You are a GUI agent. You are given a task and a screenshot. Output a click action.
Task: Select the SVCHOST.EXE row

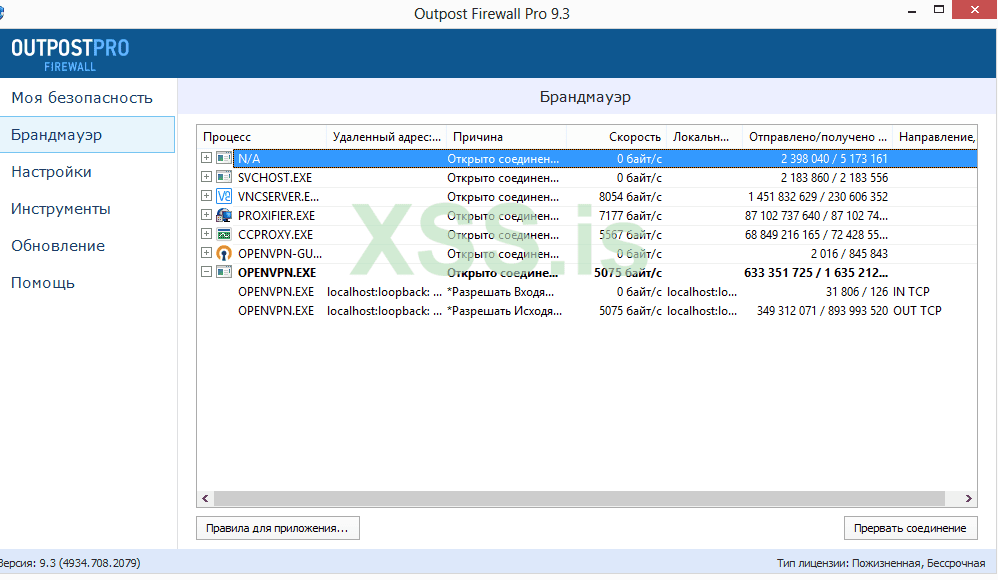click(x=587, y=178)
